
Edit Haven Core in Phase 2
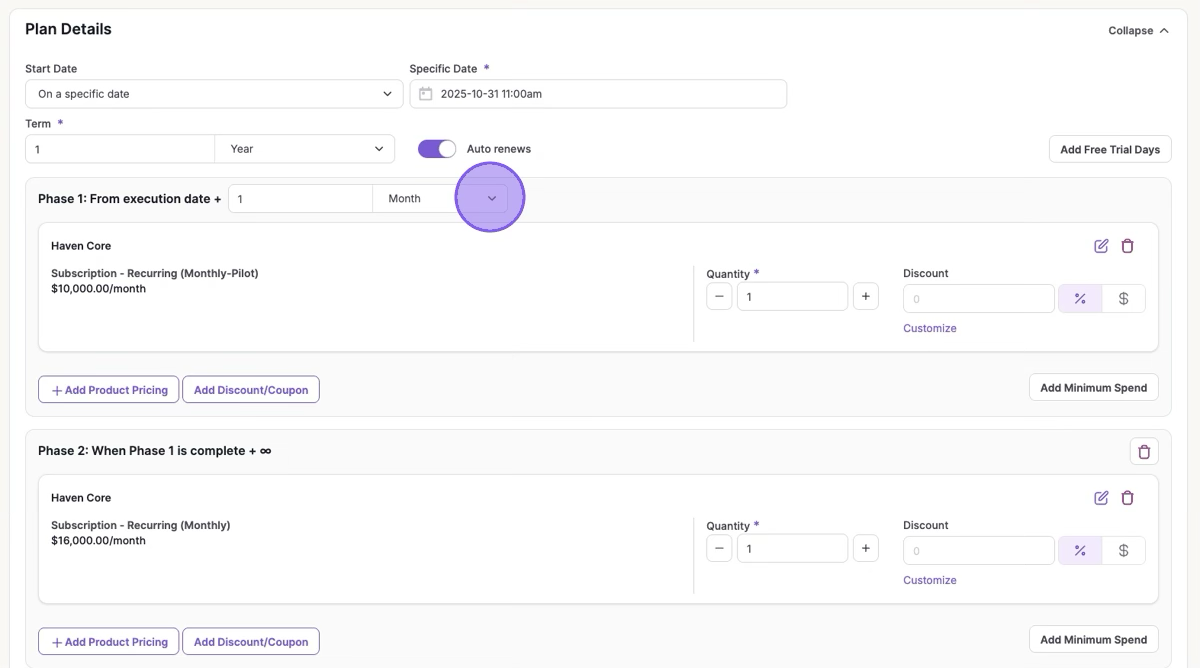pyautogui.click(x=1101, y=498)
